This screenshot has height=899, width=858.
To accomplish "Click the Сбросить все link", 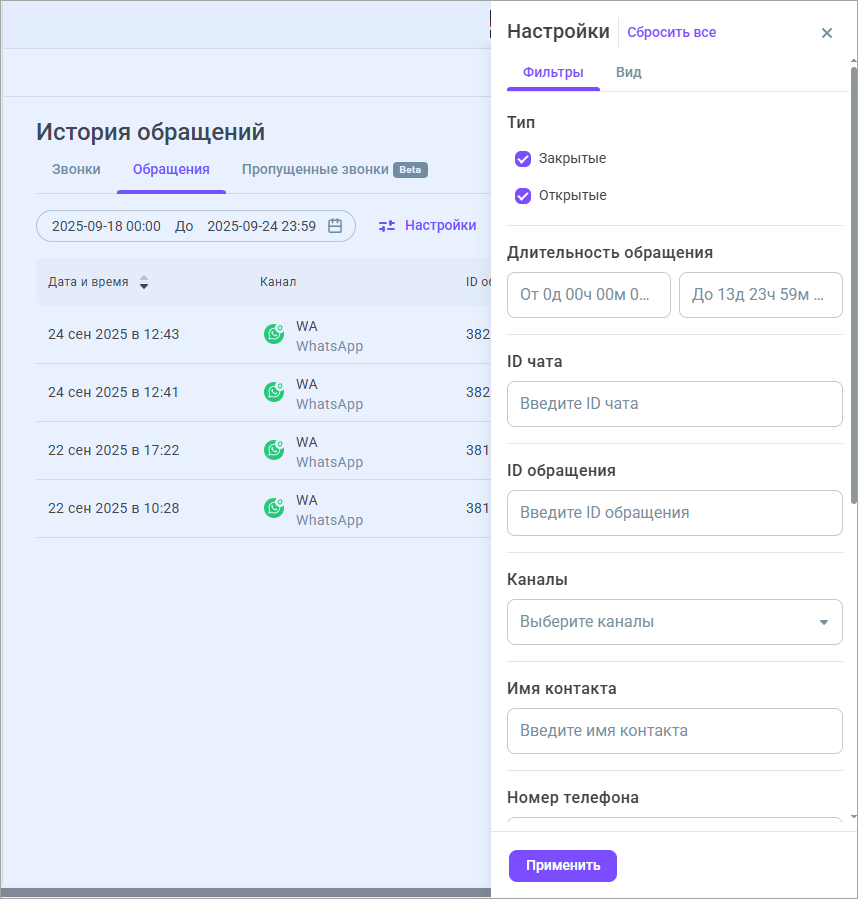I will pyautogui.click(x=671, y=32).
